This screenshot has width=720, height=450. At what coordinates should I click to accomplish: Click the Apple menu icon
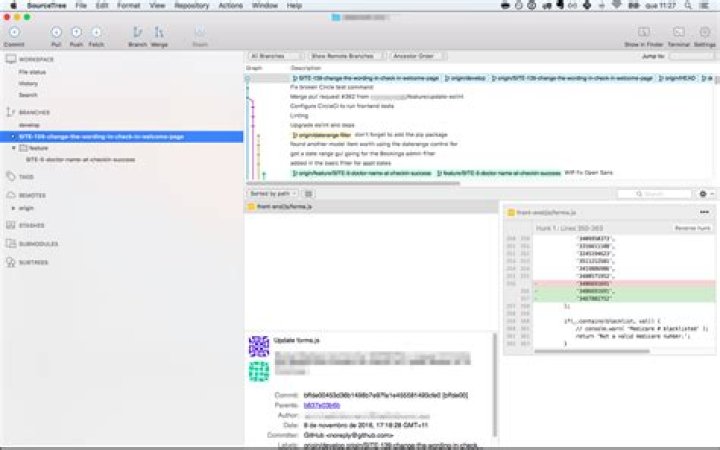[x=14, y=6]
